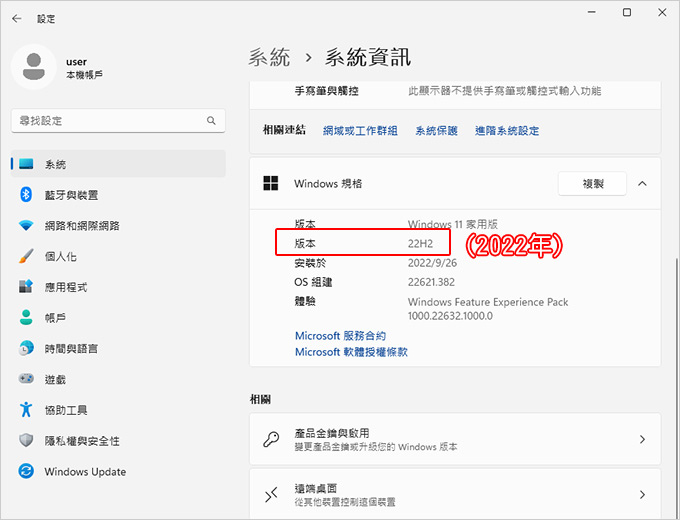The width and height of the screenshot is (680, 520).
Task: Open the Windows Update sync icon
Action: (26, 471)
